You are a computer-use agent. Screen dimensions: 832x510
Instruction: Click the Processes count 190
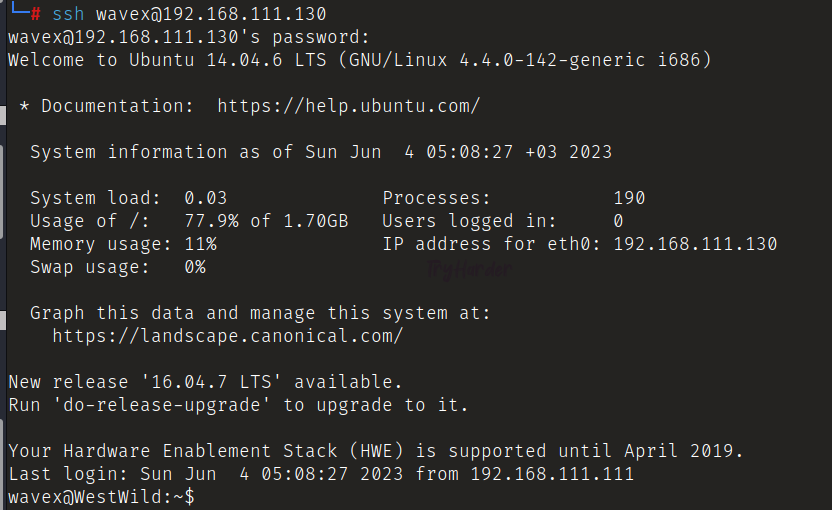(x=629, y=198)
